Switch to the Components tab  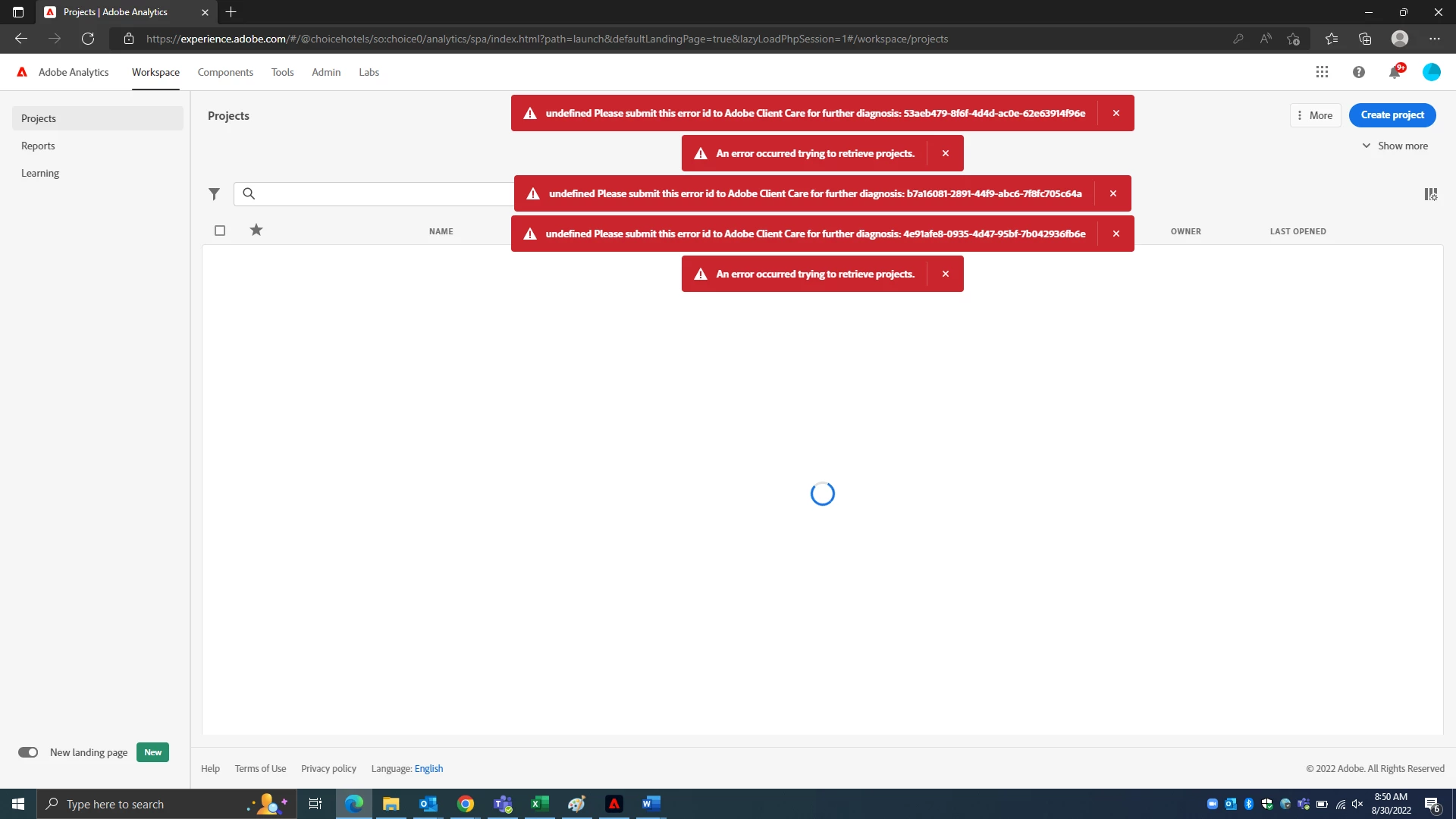pyautogui.click(x=225, y=72)
